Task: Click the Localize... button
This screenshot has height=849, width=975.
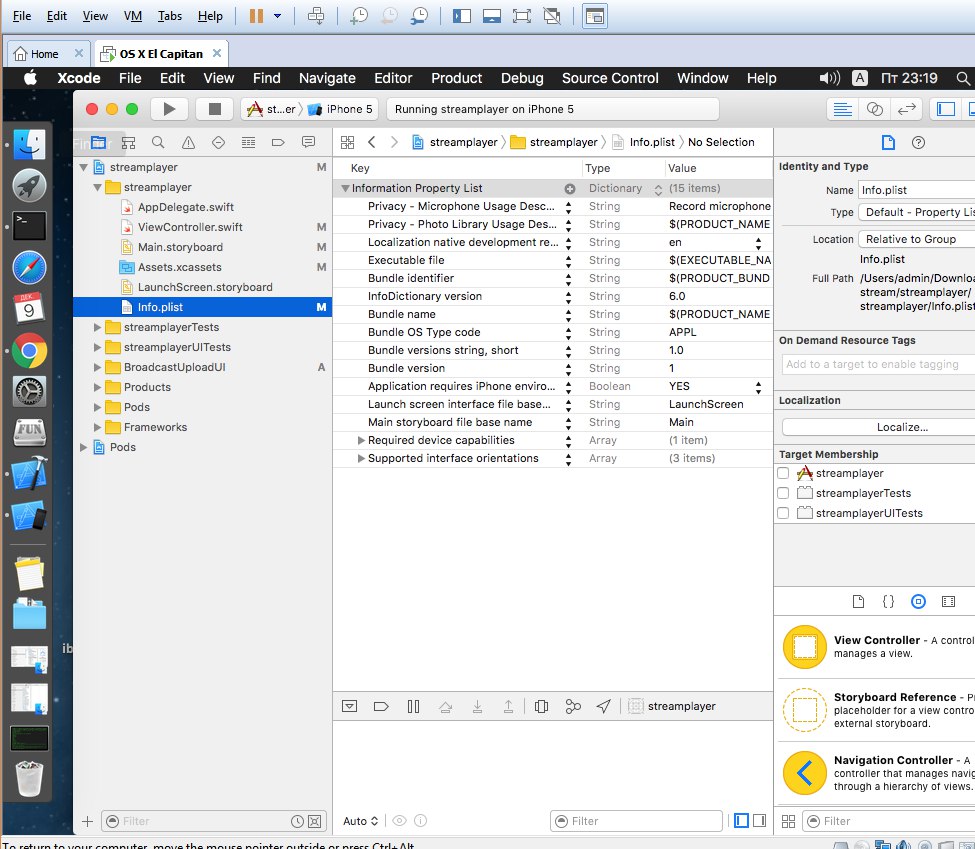Action: click(900, 427)
